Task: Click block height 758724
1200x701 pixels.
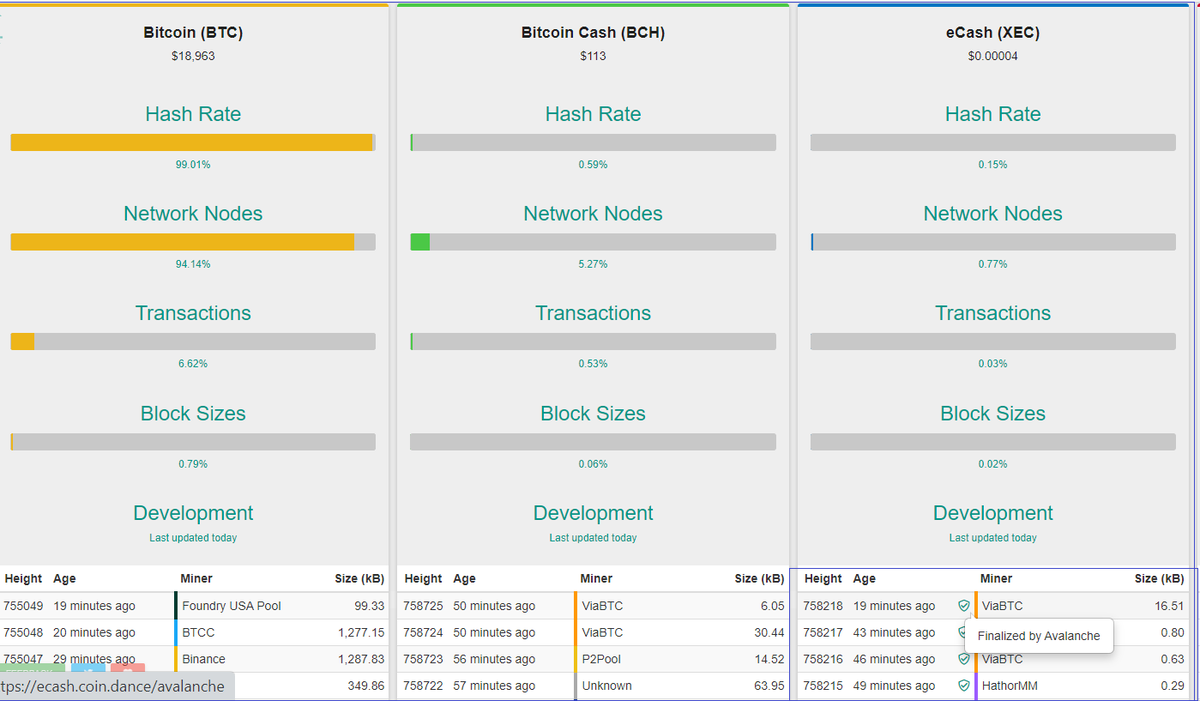Action: point(423,633)
